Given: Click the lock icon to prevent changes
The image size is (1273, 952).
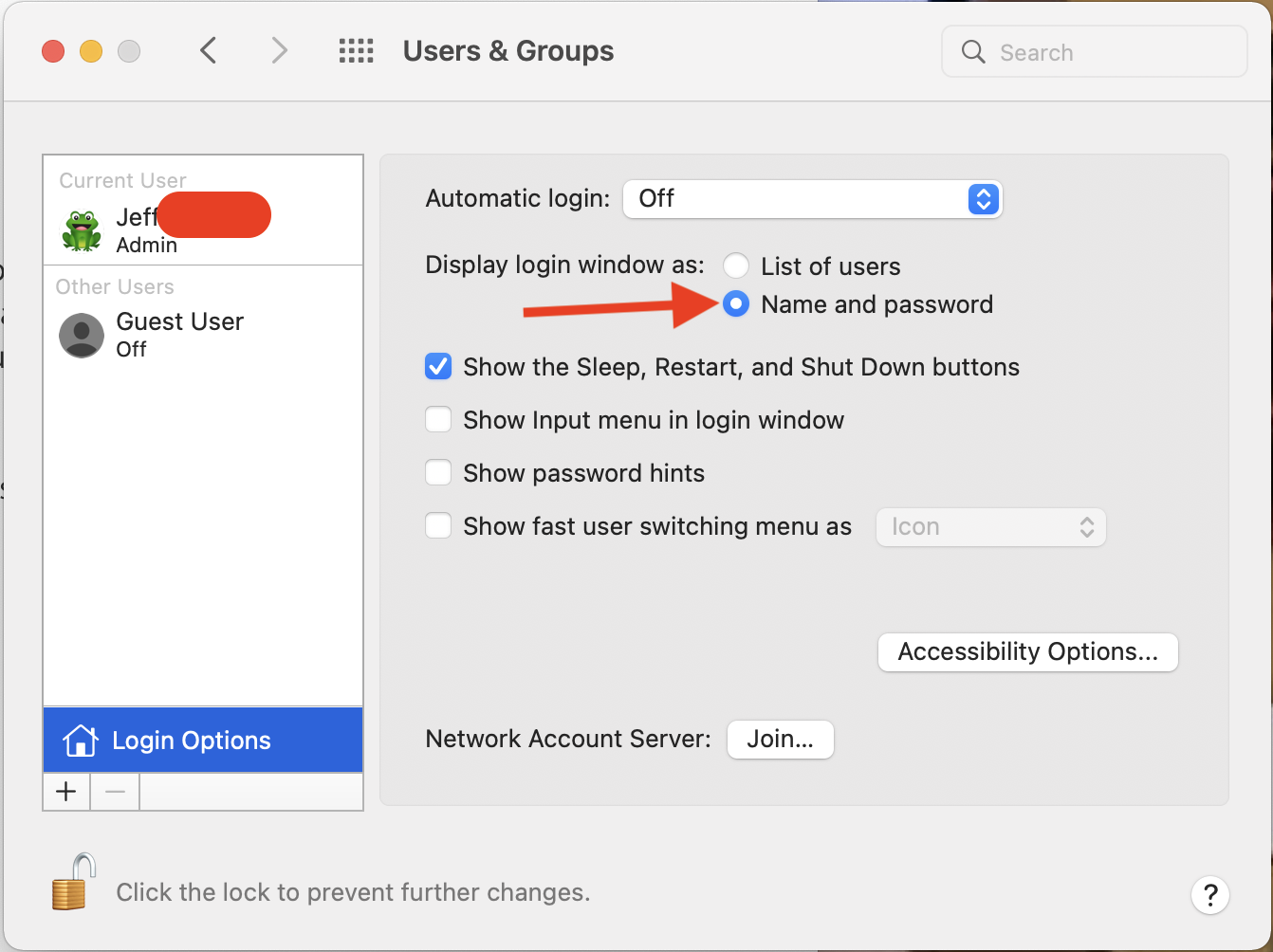Looking at the screenshot, I should [74, 883].
